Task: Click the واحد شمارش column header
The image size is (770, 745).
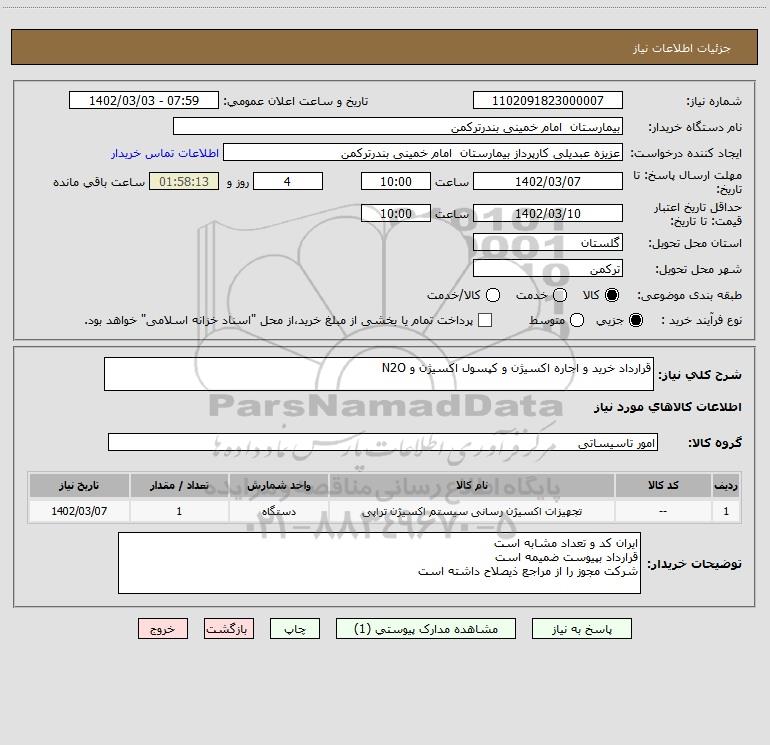Action: [x=278, y=486]
